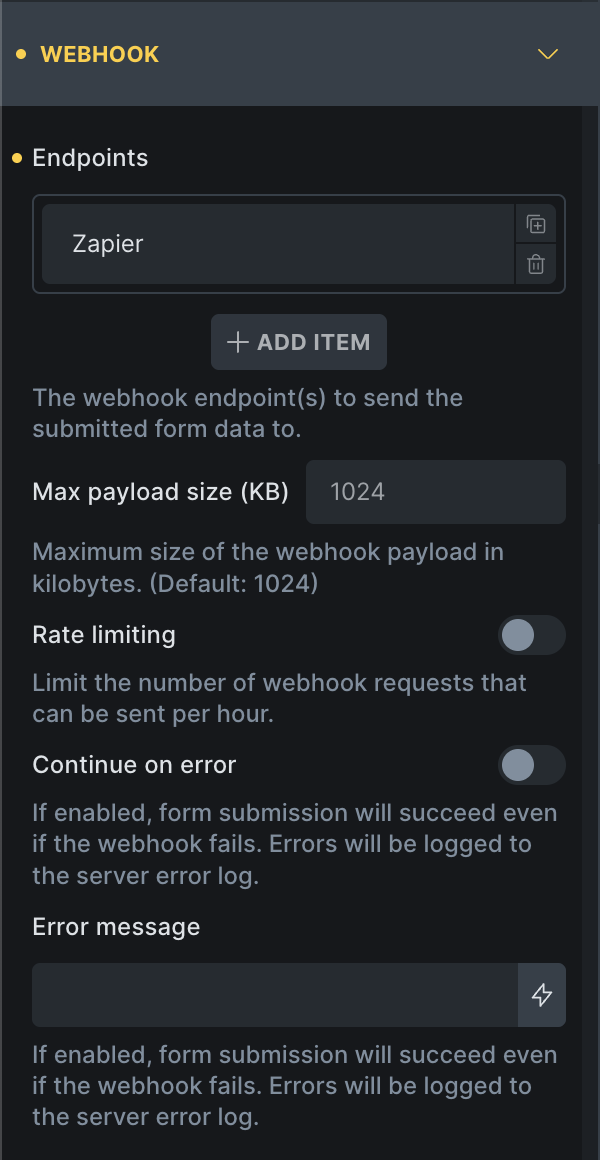Click the yellow dot next to Endpoints

[x=16, y=158]
